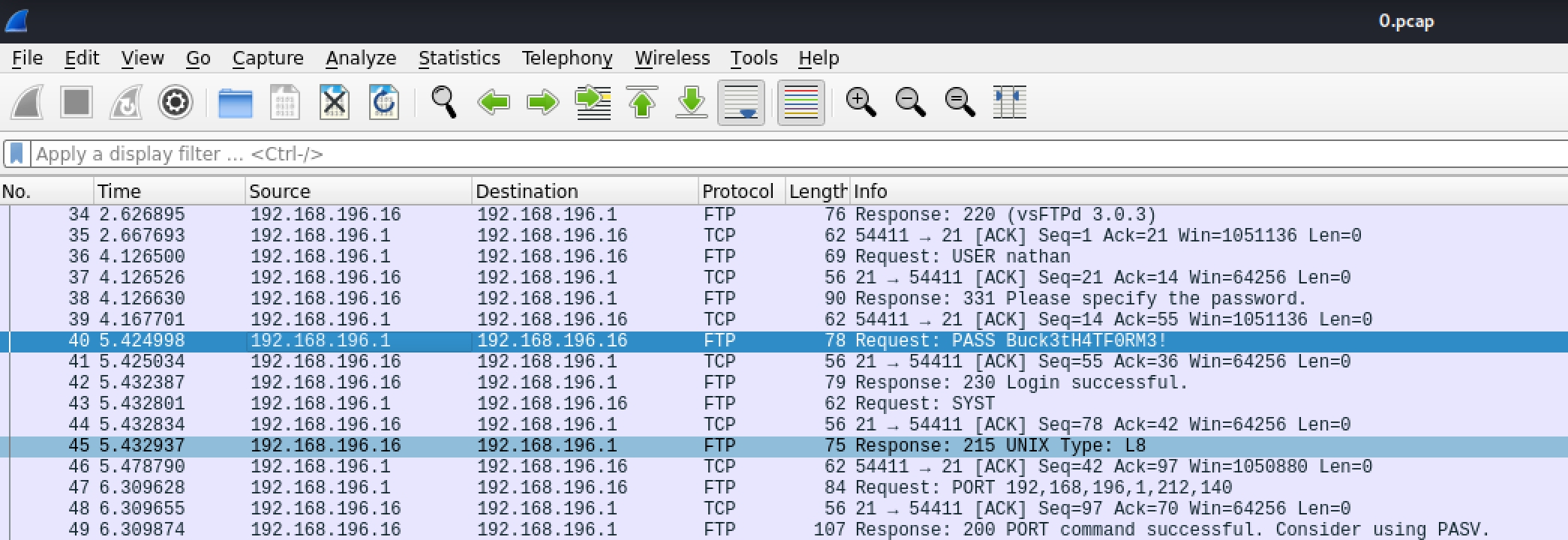
Task: Open the Analyze menu
Action: (x=360, y=58)
